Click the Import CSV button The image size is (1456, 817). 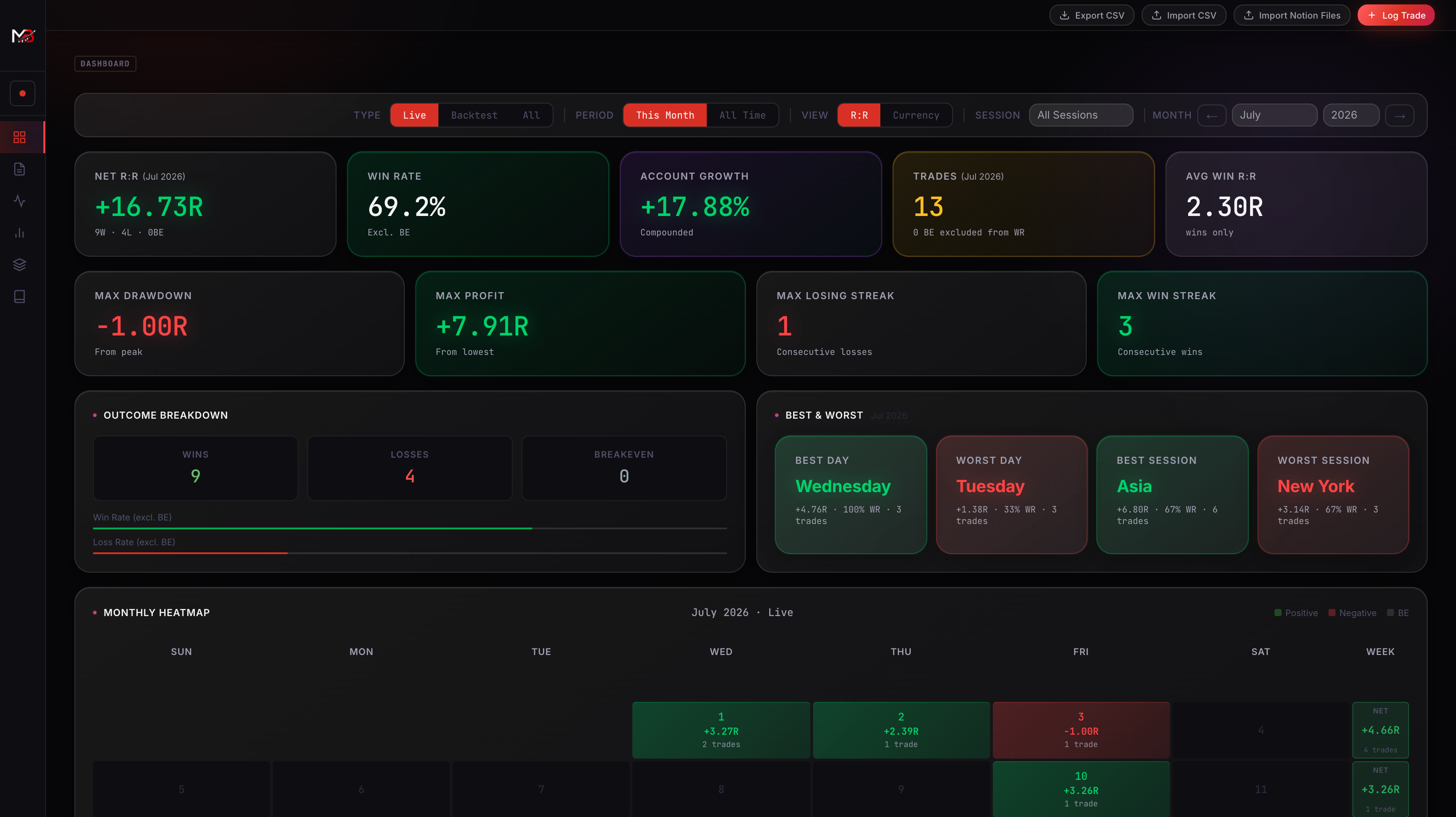tap(1184, 15)
